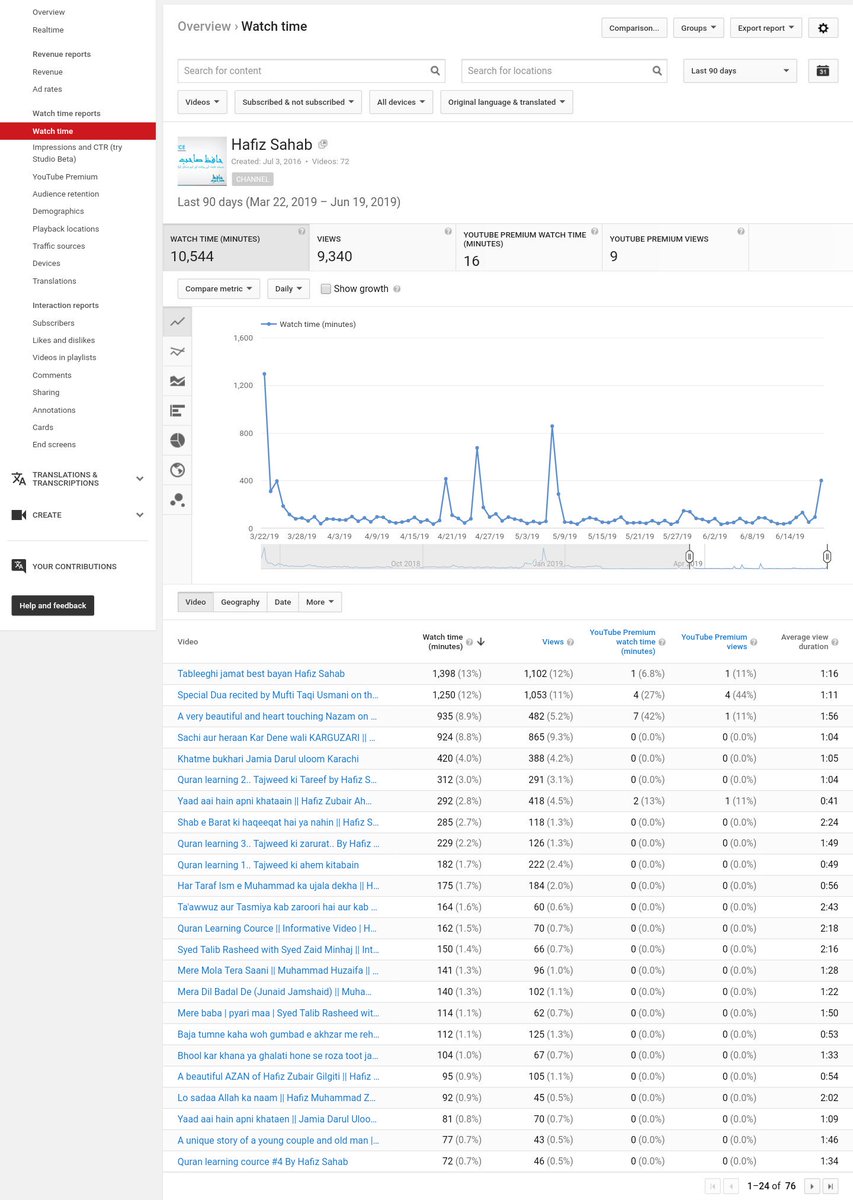Click the Comparison... button
Screen dimensions: 853x1200
[635, 28]
